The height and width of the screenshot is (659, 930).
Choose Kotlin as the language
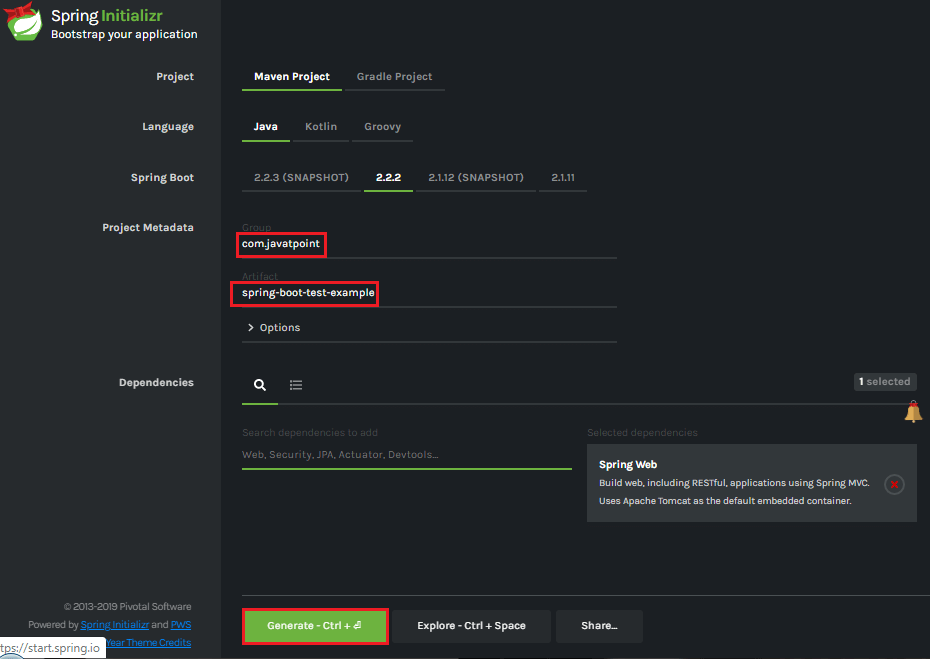click(x=321, y=127)
